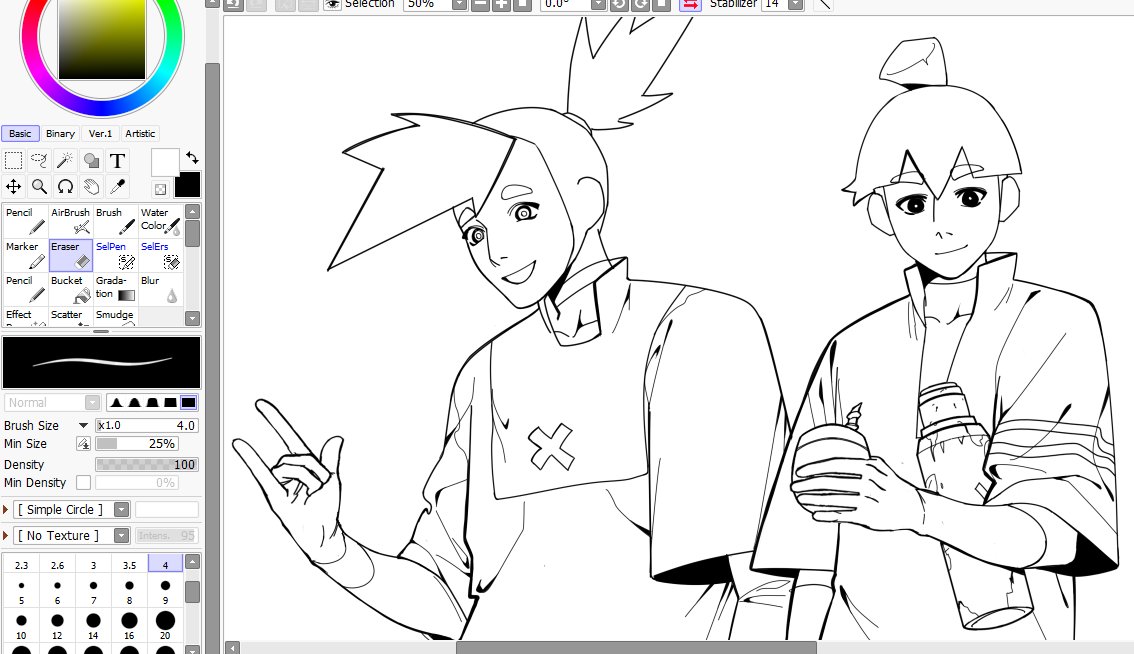The image size is (1134, 654).
Task: Select the fourth brush edge shape
Action: [170, 402]
